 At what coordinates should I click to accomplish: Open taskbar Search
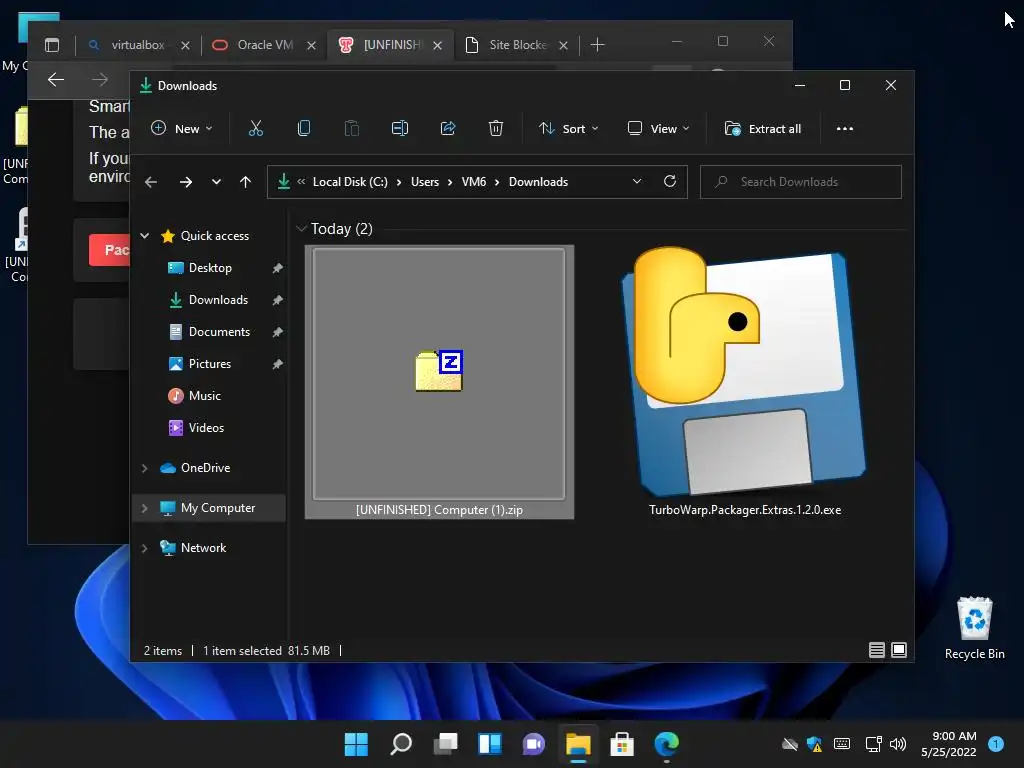(401, 744)
